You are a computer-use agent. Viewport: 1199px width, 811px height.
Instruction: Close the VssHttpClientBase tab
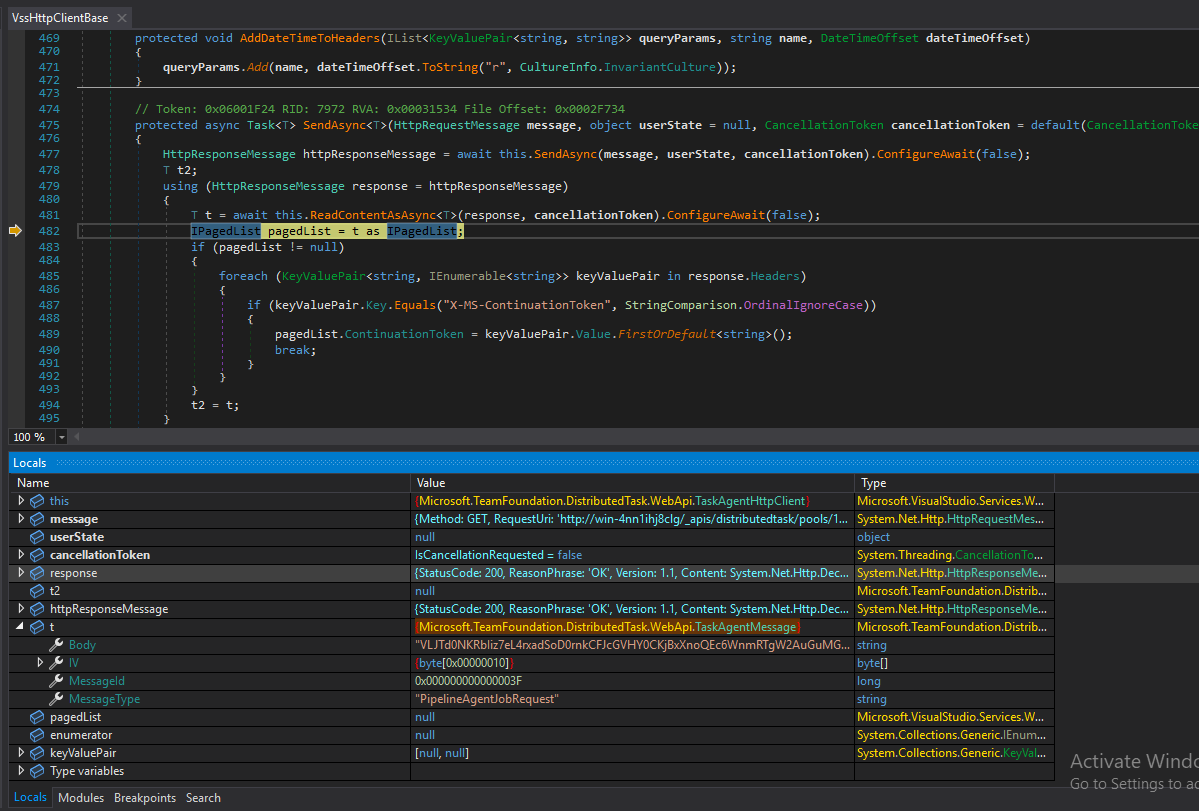(122, 18)
